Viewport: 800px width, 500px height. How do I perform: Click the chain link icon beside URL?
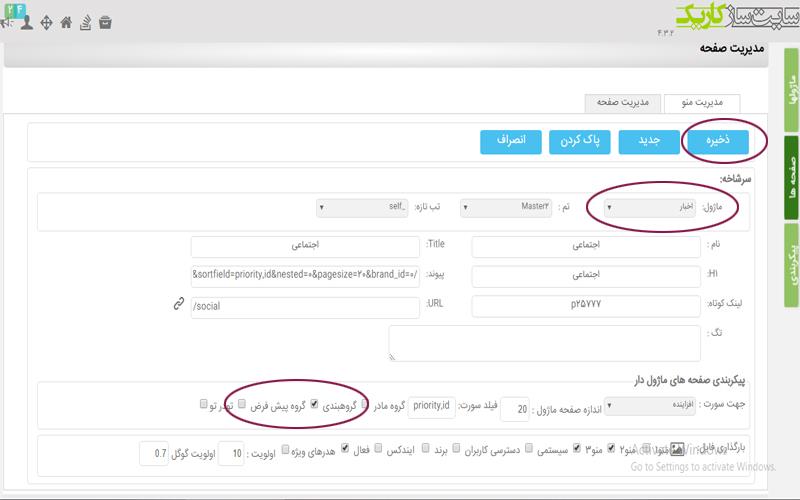click(179, 304)
